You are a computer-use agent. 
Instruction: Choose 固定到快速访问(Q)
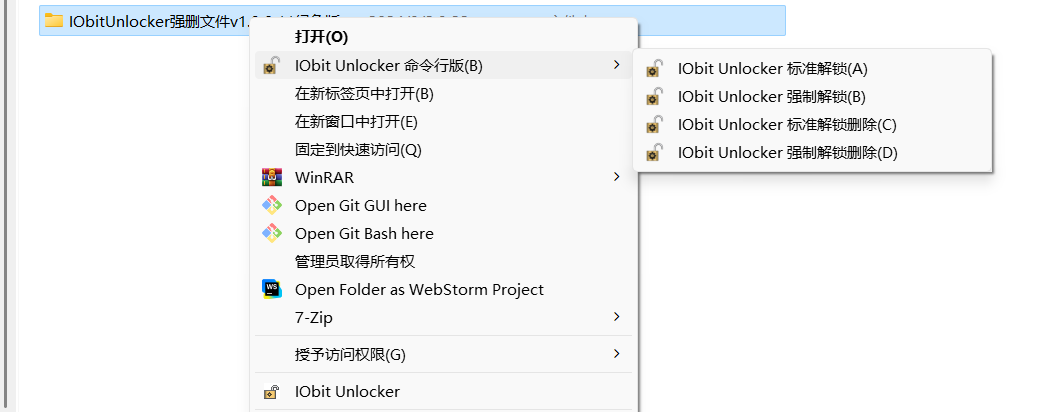pos(359,150)
